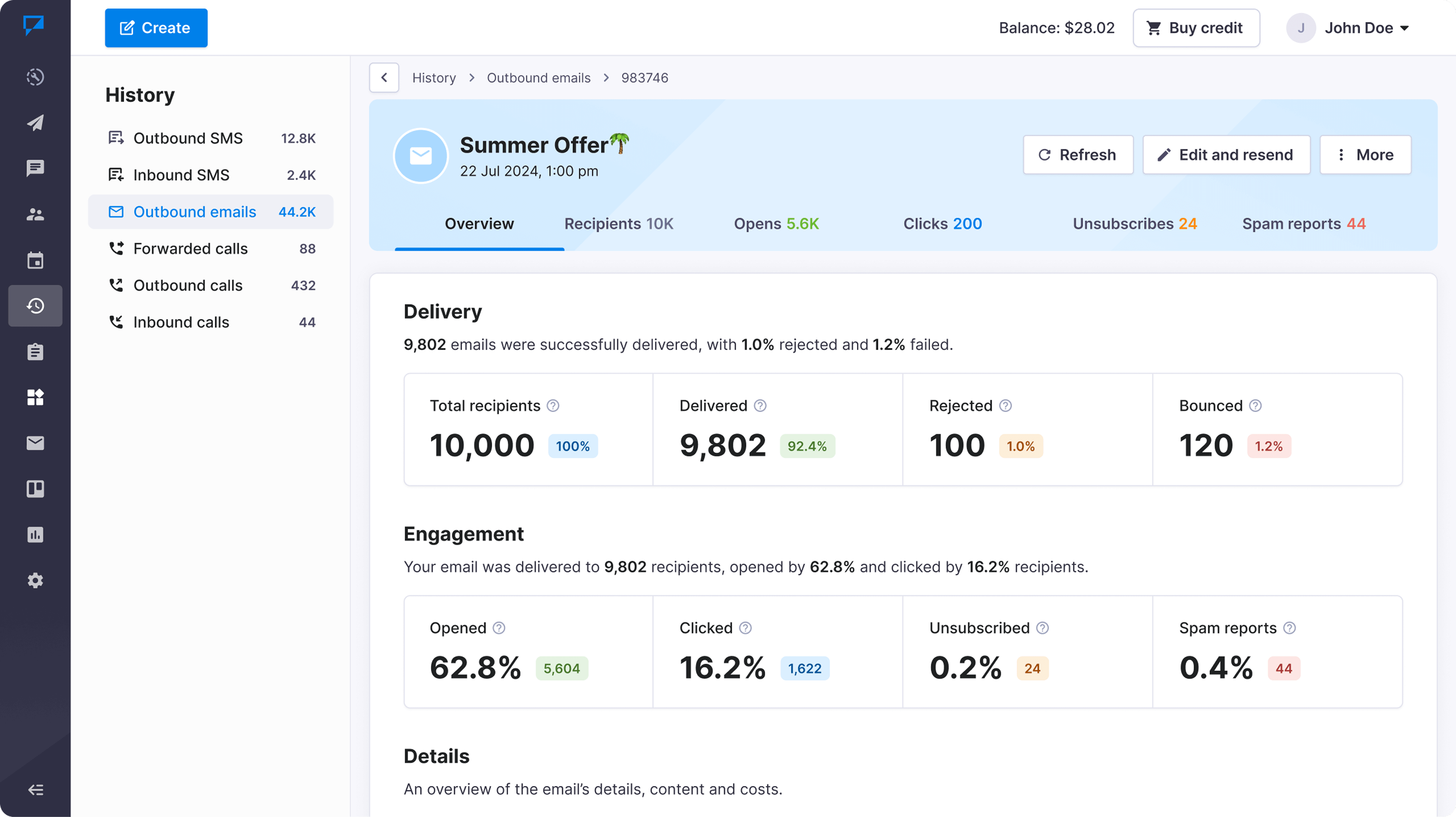Click the Balance: $28.02 text
Viewport: 1456px width, 817px height.
pos(1056,28)
